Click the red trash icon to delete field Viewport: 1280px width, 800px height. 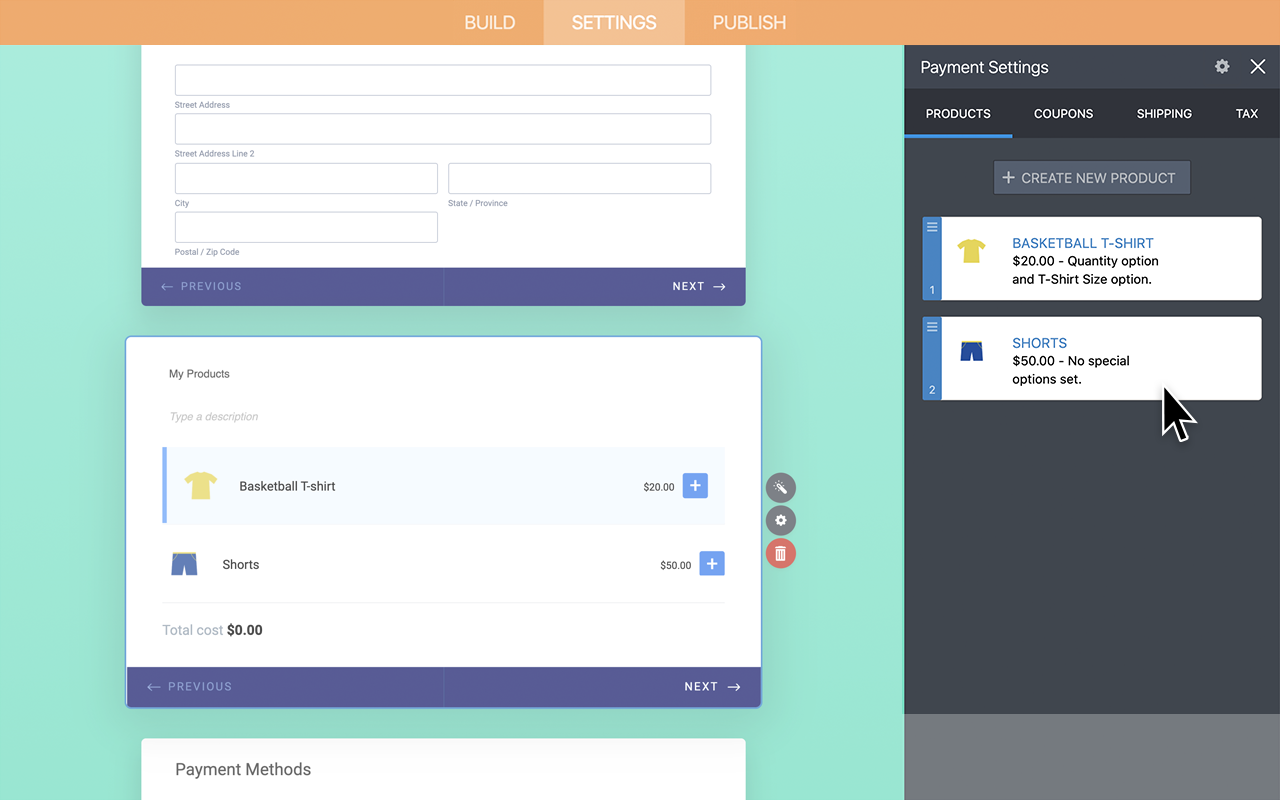pyautogui.click(x=780, y=553)
